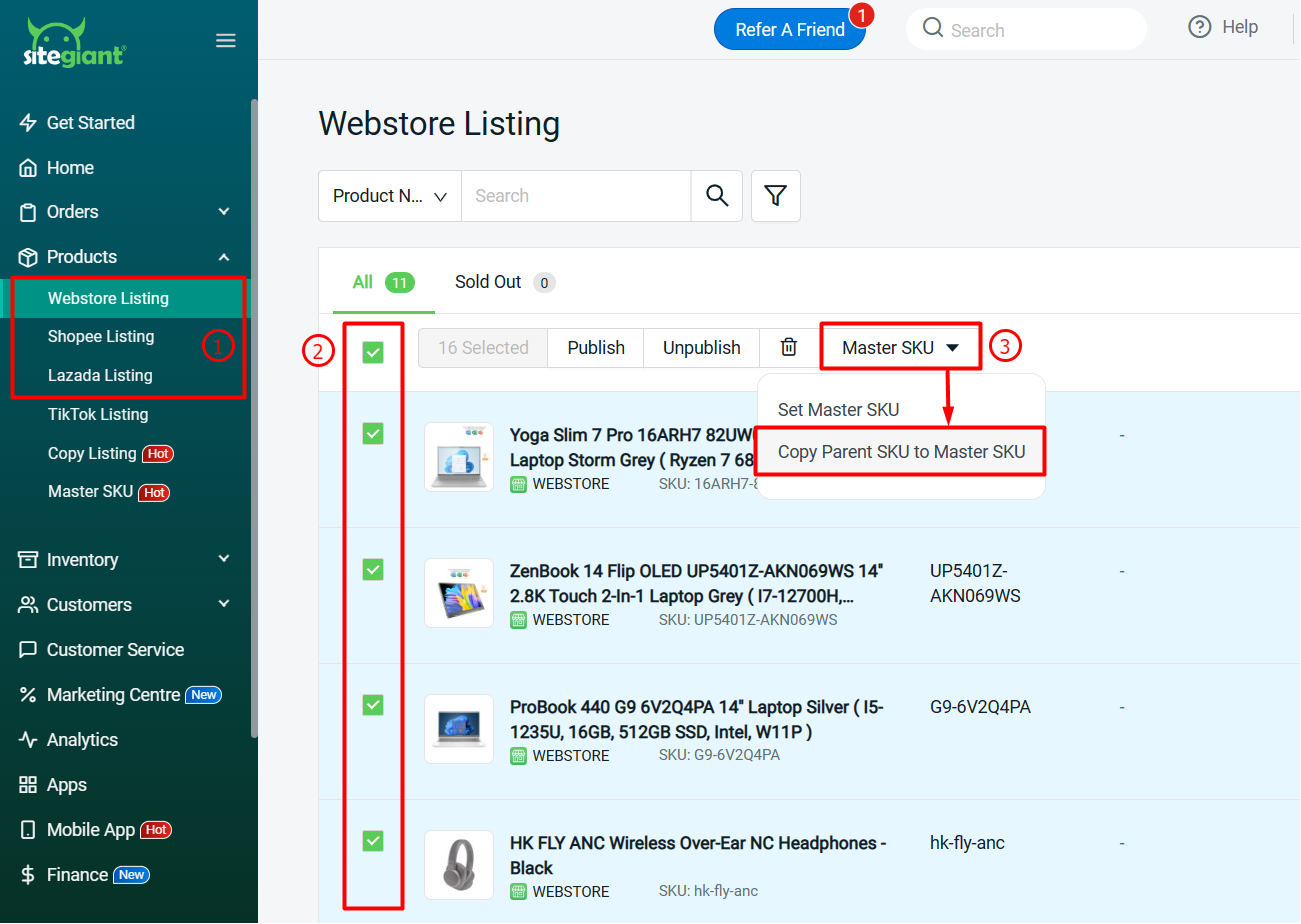Click the sidebar vertical scrollbar
Viewport: 1301px width, 924px height.
coord(254,400)
